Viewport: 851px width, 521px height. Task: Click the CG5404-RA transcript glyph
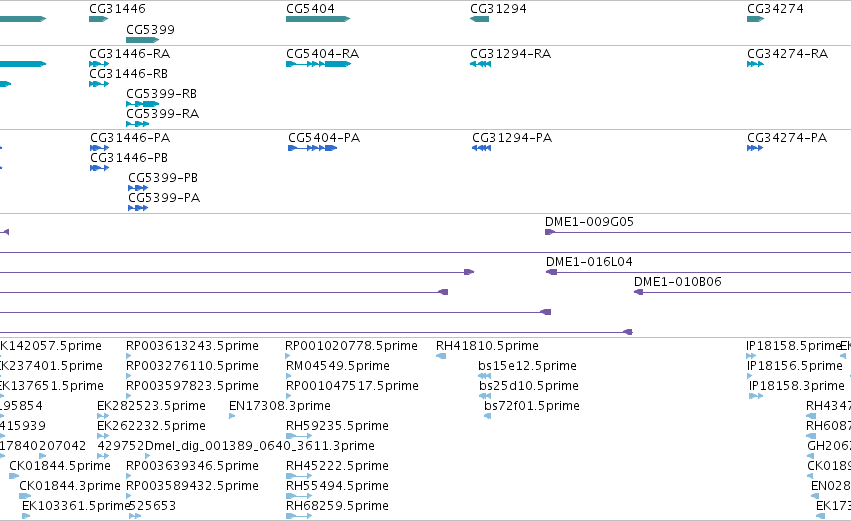click(319, 64)
